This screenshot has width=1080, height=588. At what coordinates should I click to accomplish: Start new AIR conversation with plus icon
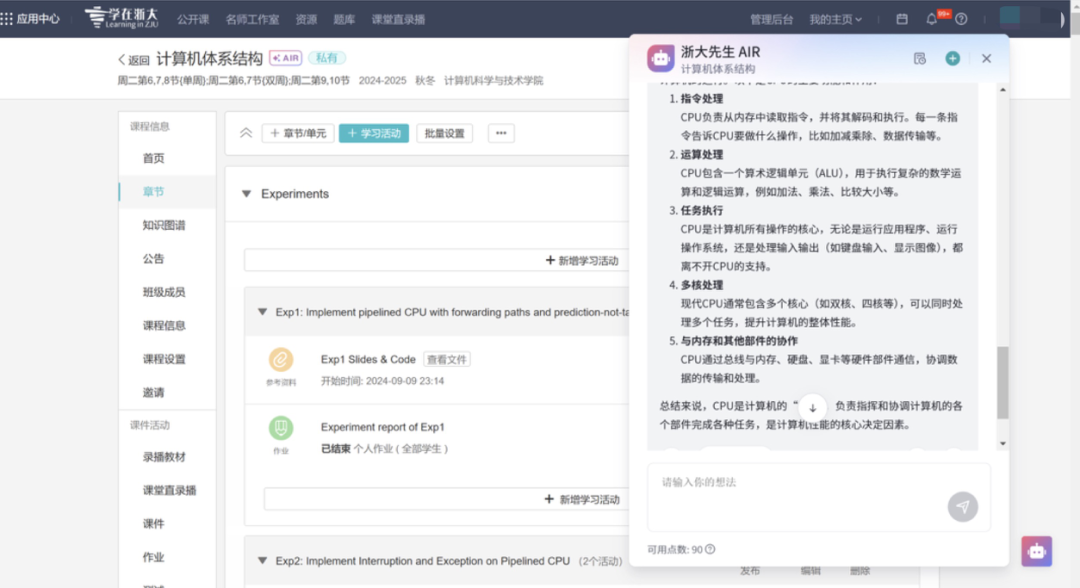(952, 59)
